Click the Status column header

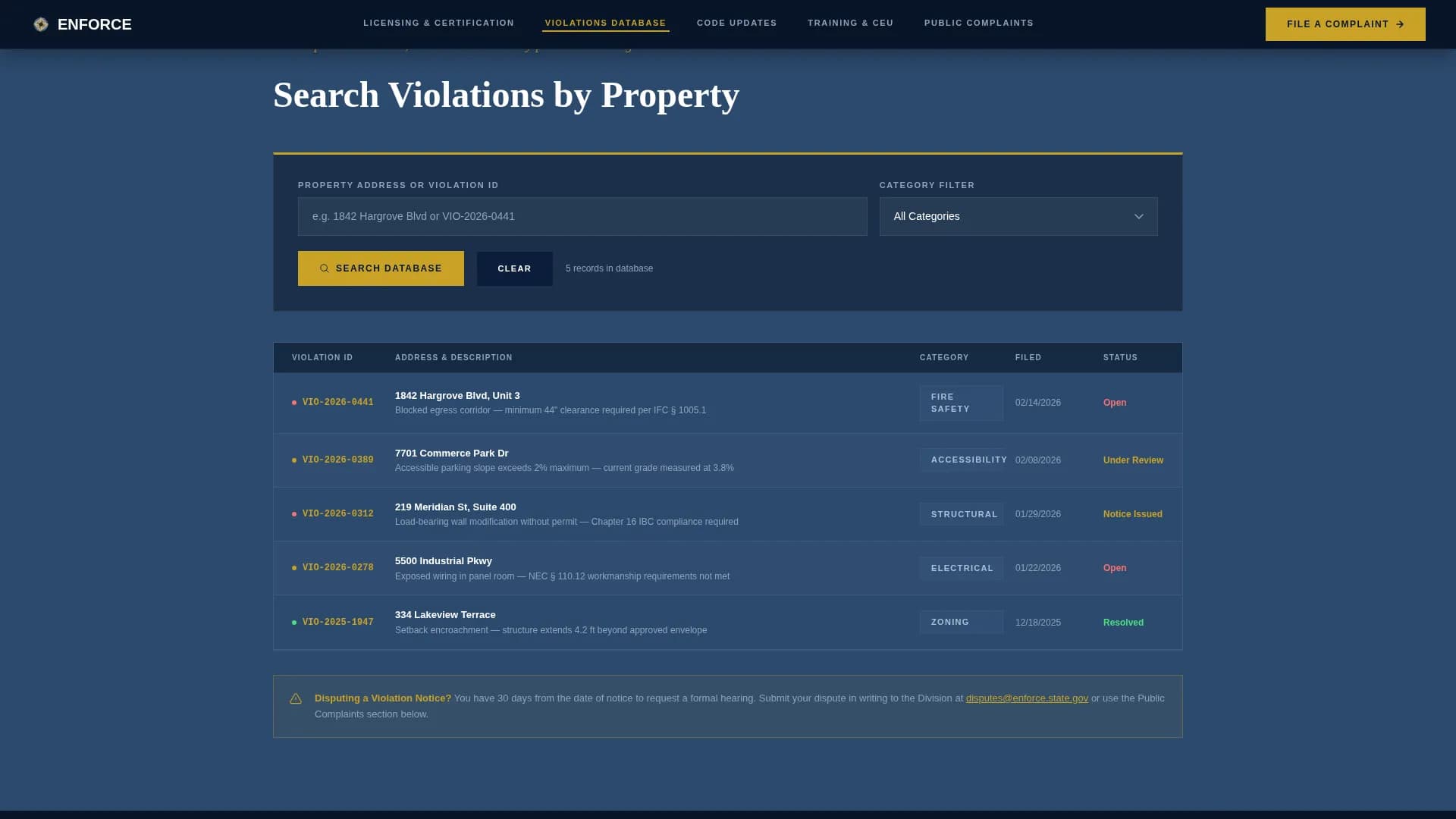click(x=1120, y=357)
